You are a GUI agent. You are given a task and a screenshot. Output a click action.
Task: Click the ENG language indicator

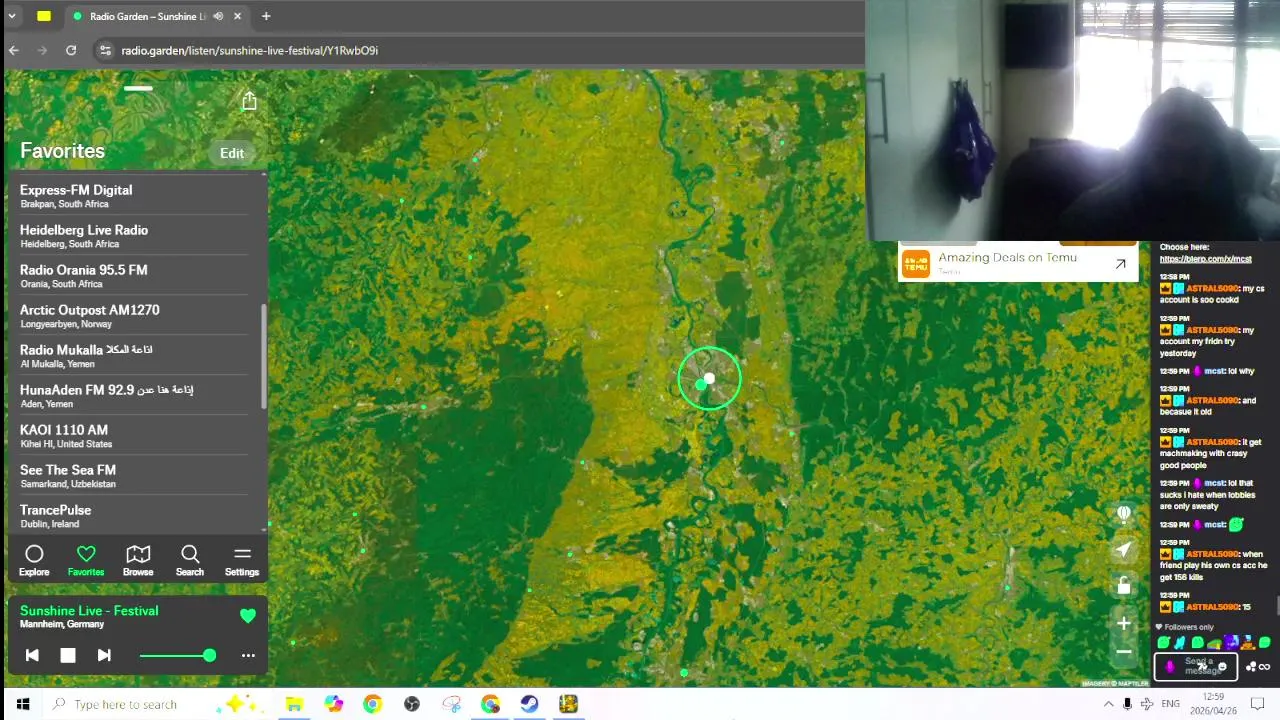point(1171,704)
